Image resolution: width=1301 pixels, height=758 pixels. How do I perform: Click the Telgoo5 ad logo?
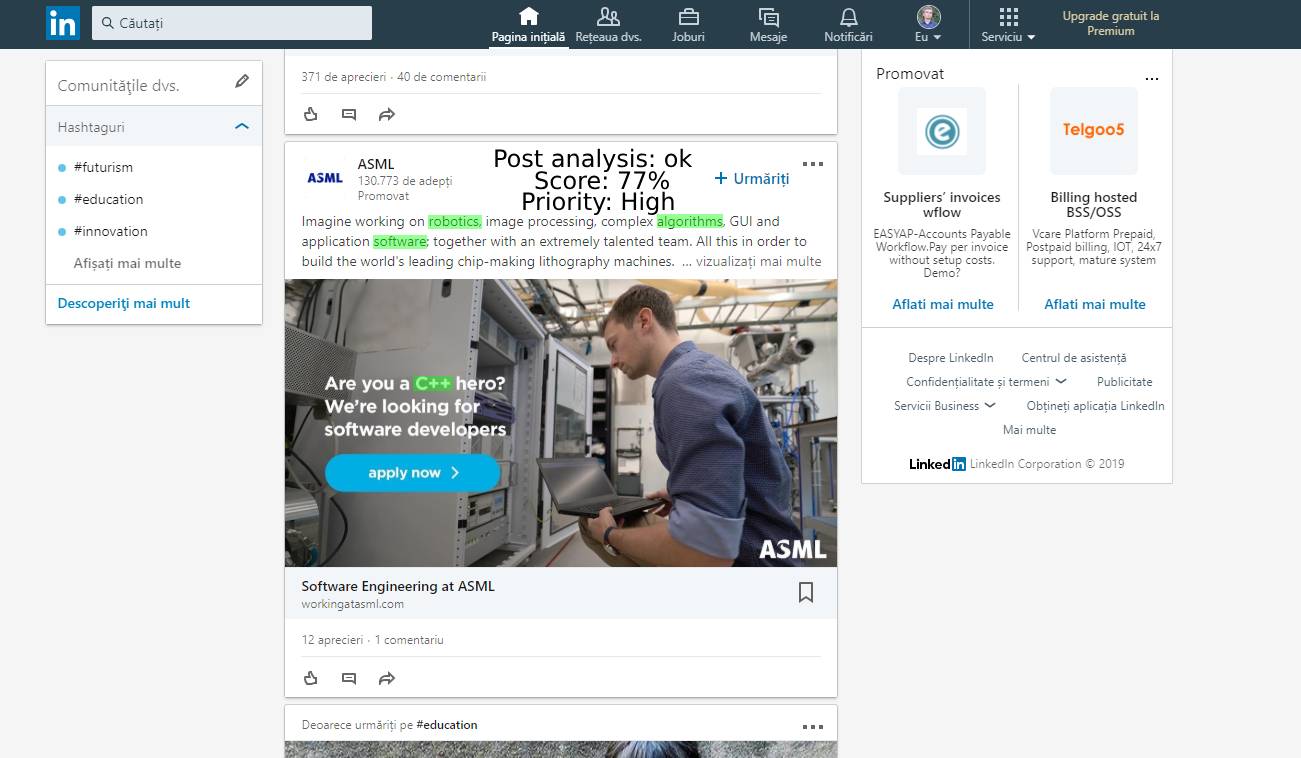tap(1094, 131)
